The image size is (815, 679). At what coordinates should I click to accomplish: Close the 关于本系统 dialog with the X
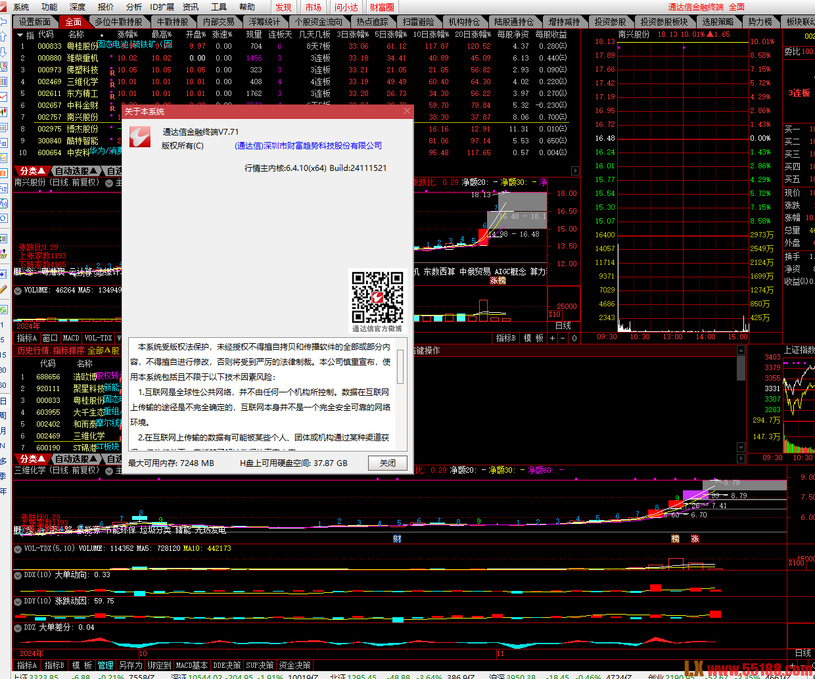[x=407, y=111]
